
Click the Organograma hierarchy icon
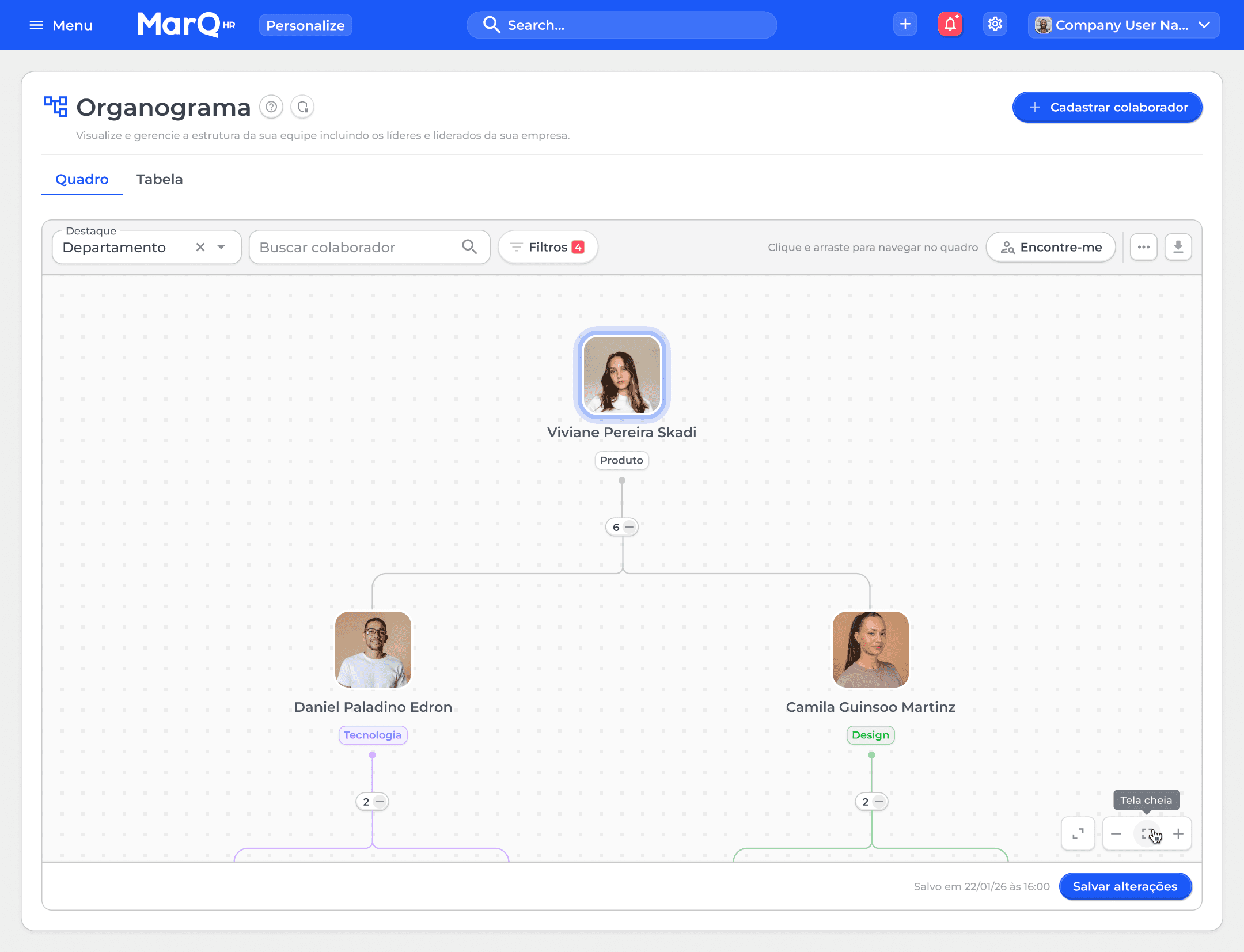pyautogui.click(x=55, y=107)
